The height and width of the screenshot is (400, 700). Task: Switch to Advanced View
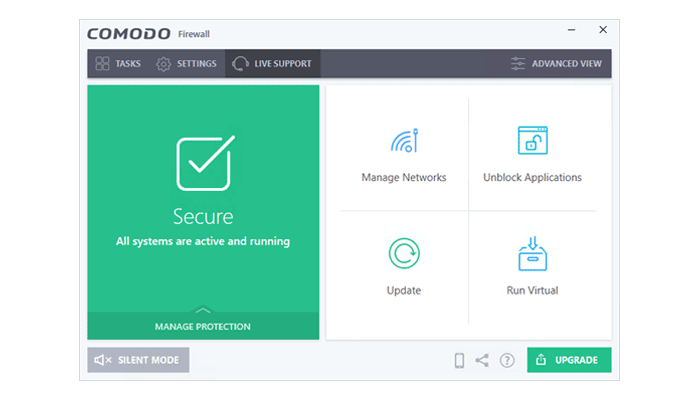pos(556,64)
